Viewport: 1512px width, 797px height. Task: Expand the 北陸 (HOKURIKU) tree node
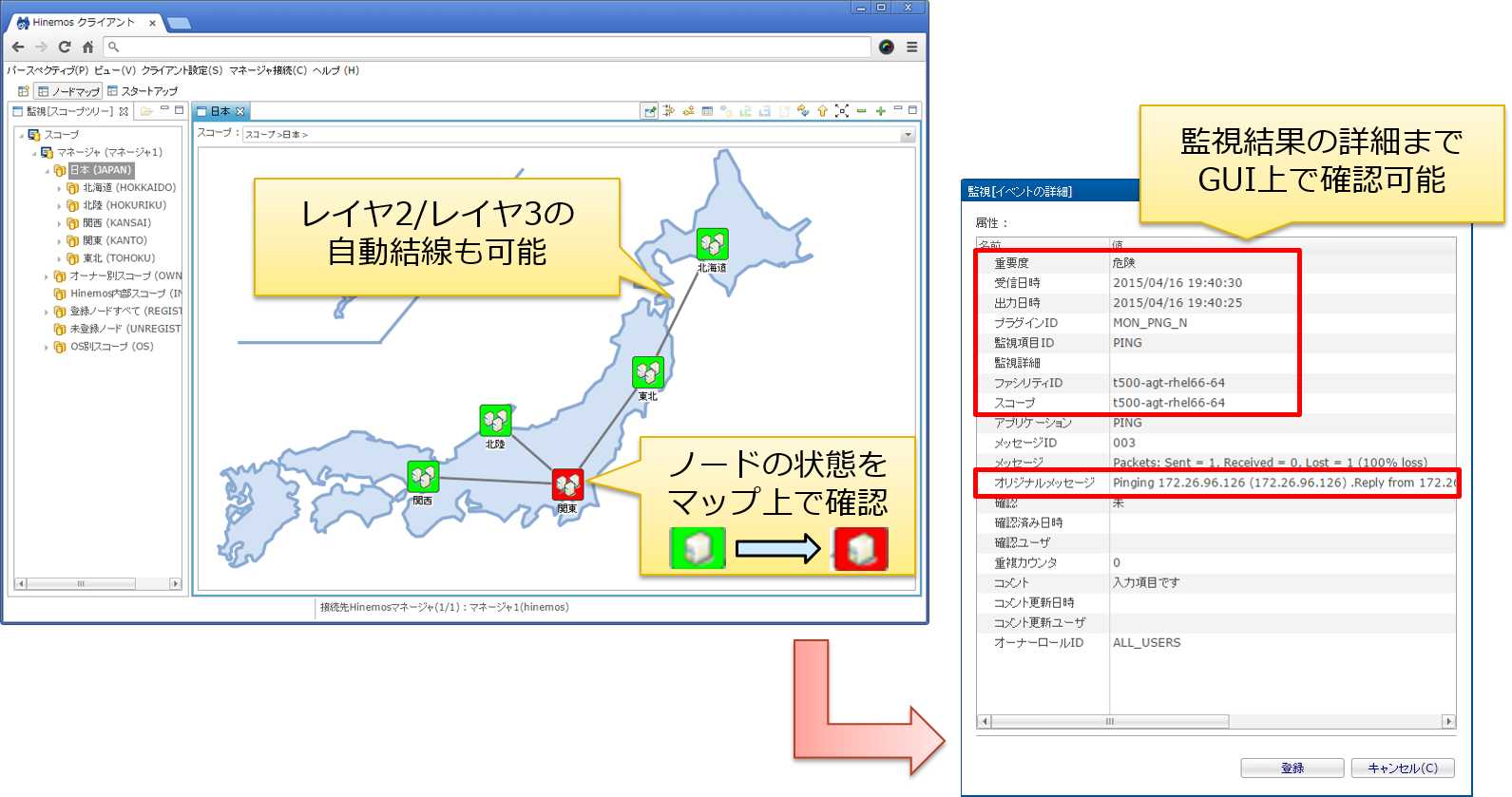(59, 205)
